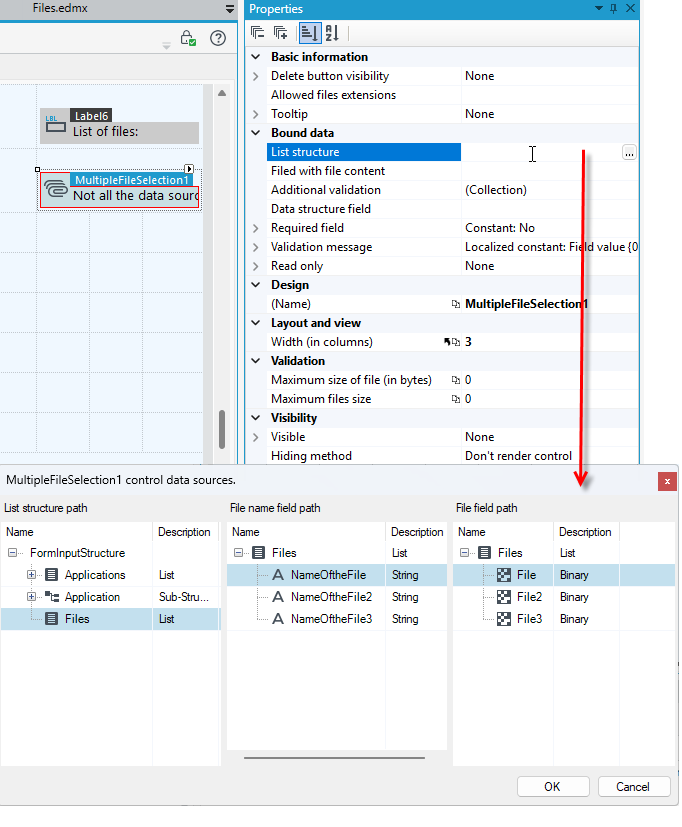Open the help question mark icon

point(218,38)
